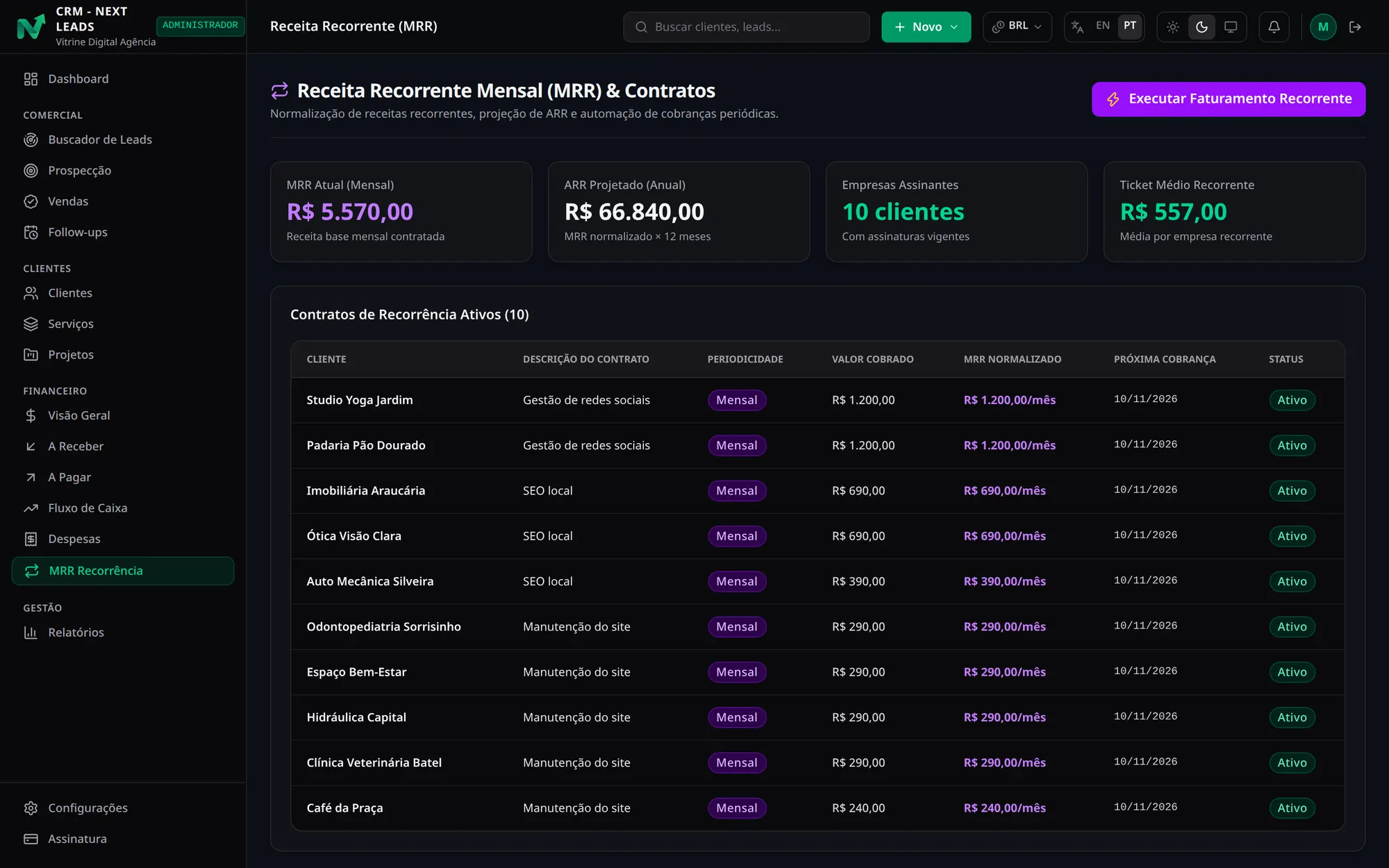
Task: Open Fluxo de Caixa menu item
Action: [123, 508]
